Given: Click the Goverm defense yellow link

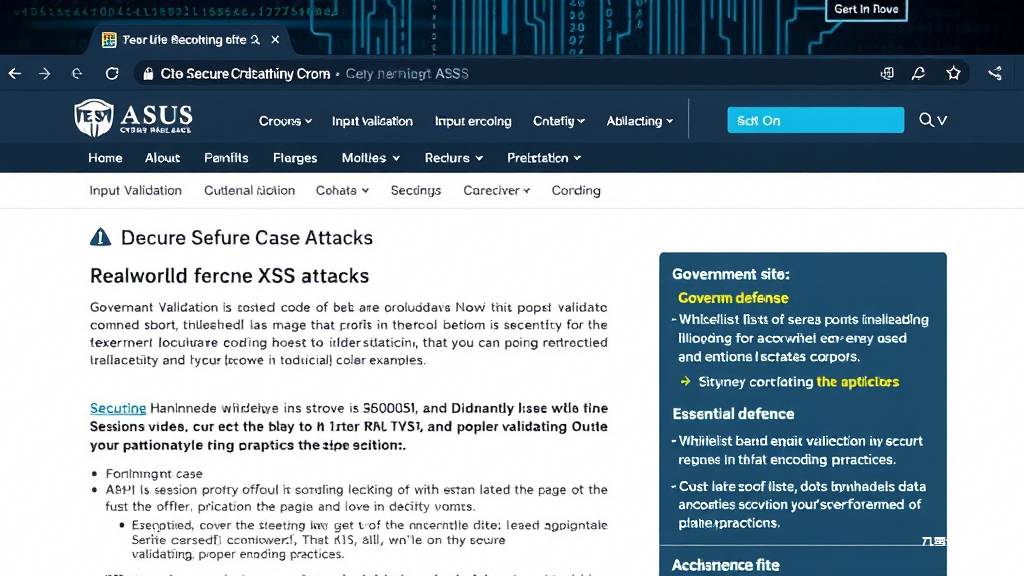Looking at the screenshot, I should pos(733,298).
